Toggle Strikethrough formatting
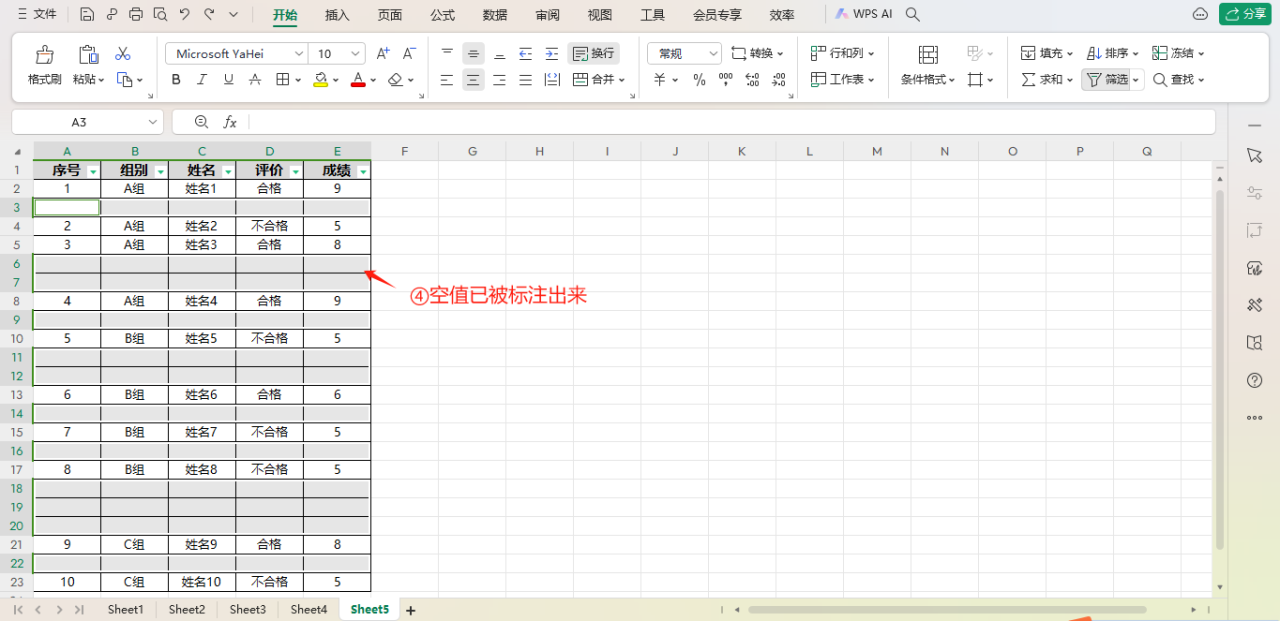Image resolution: width=1280 pixels, height=621 pixels. click(x=255, y=80)
